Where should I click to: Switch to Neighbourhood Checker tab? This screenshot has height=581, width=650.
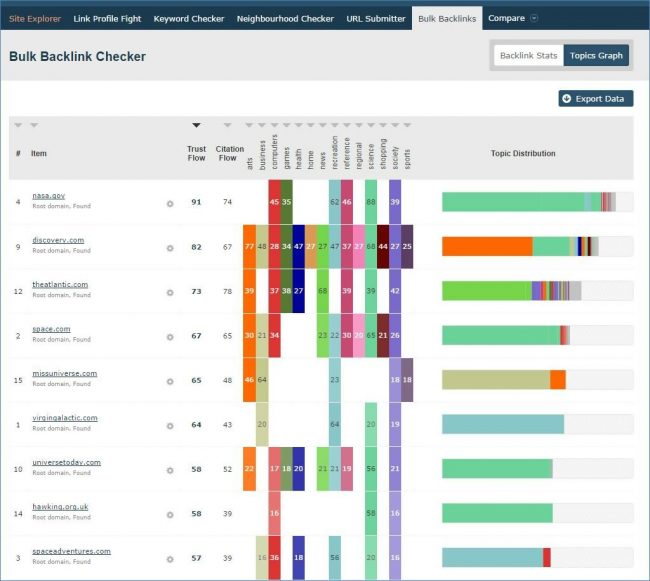pyautogui.click(x=285, y=18)
